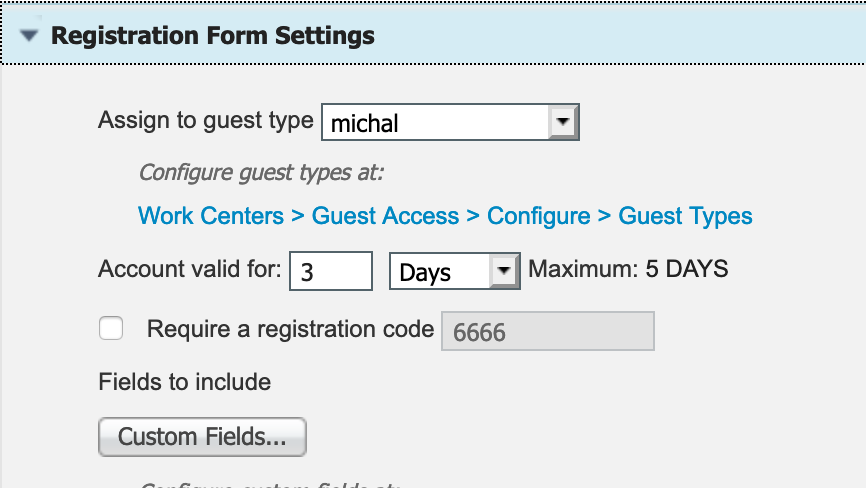Click the 'Account valid for:' label

[190, 269]
